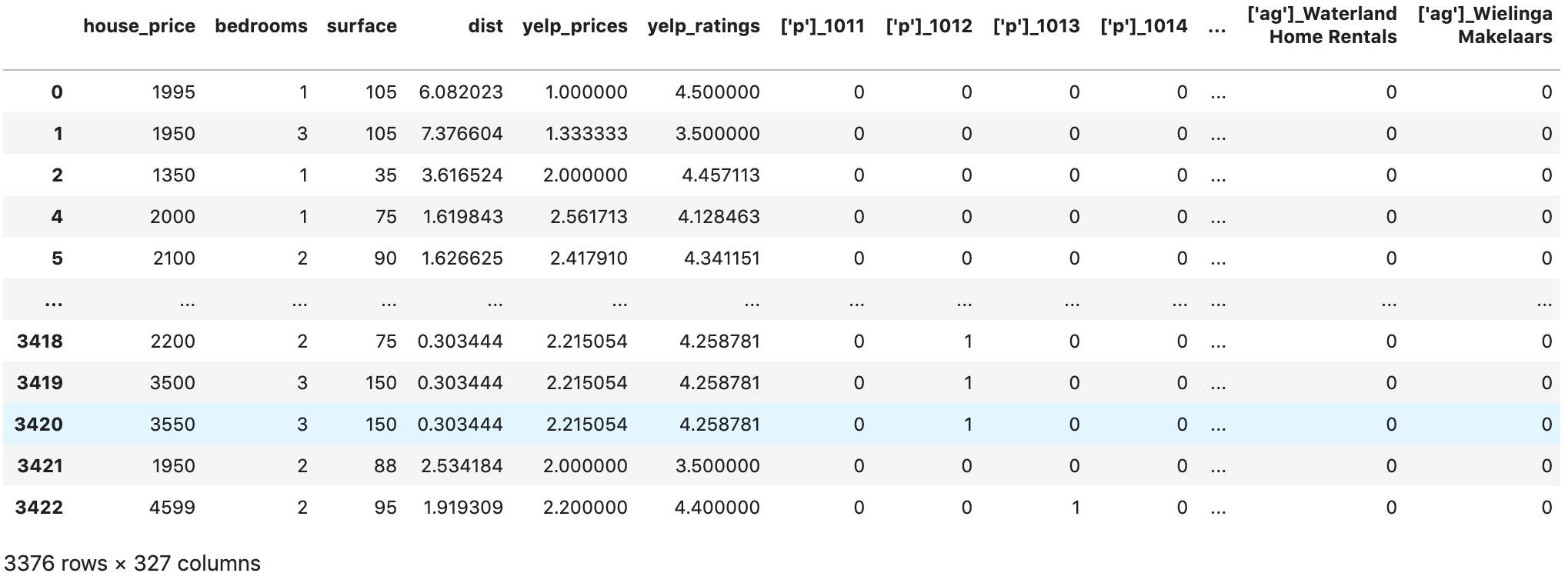Viewport: 1568px width, 583px height.
Task: Select yelp_prices value 1.000000
Action: pyautogui.click(x=586, y=92)
